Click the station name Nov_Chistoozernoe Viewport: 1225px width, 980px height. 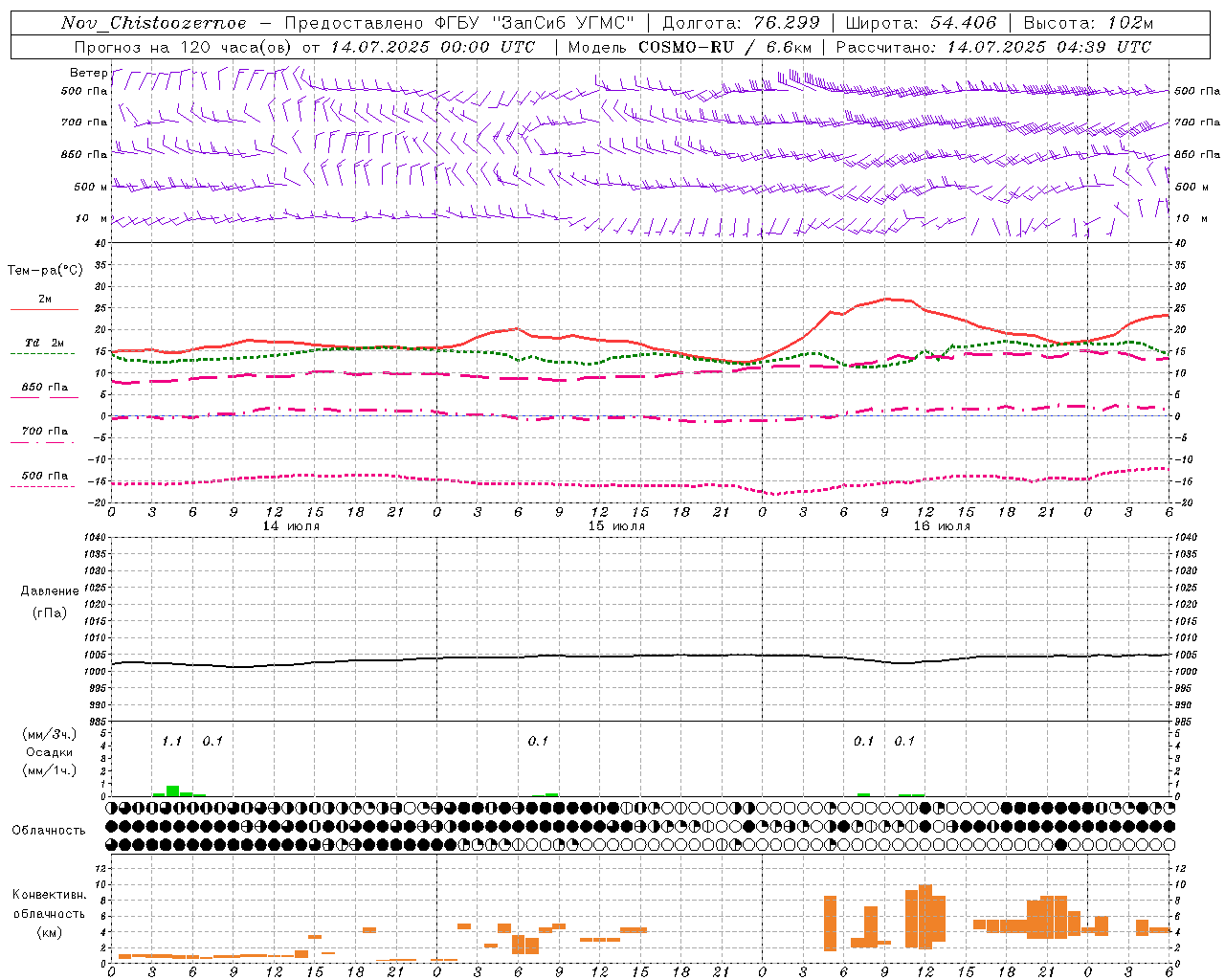153,23
